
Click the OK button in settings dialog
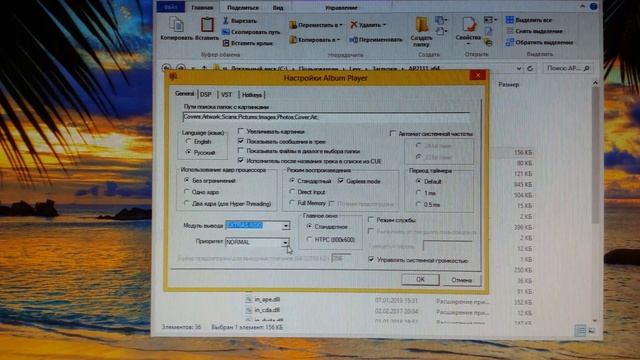pos(420,279)
